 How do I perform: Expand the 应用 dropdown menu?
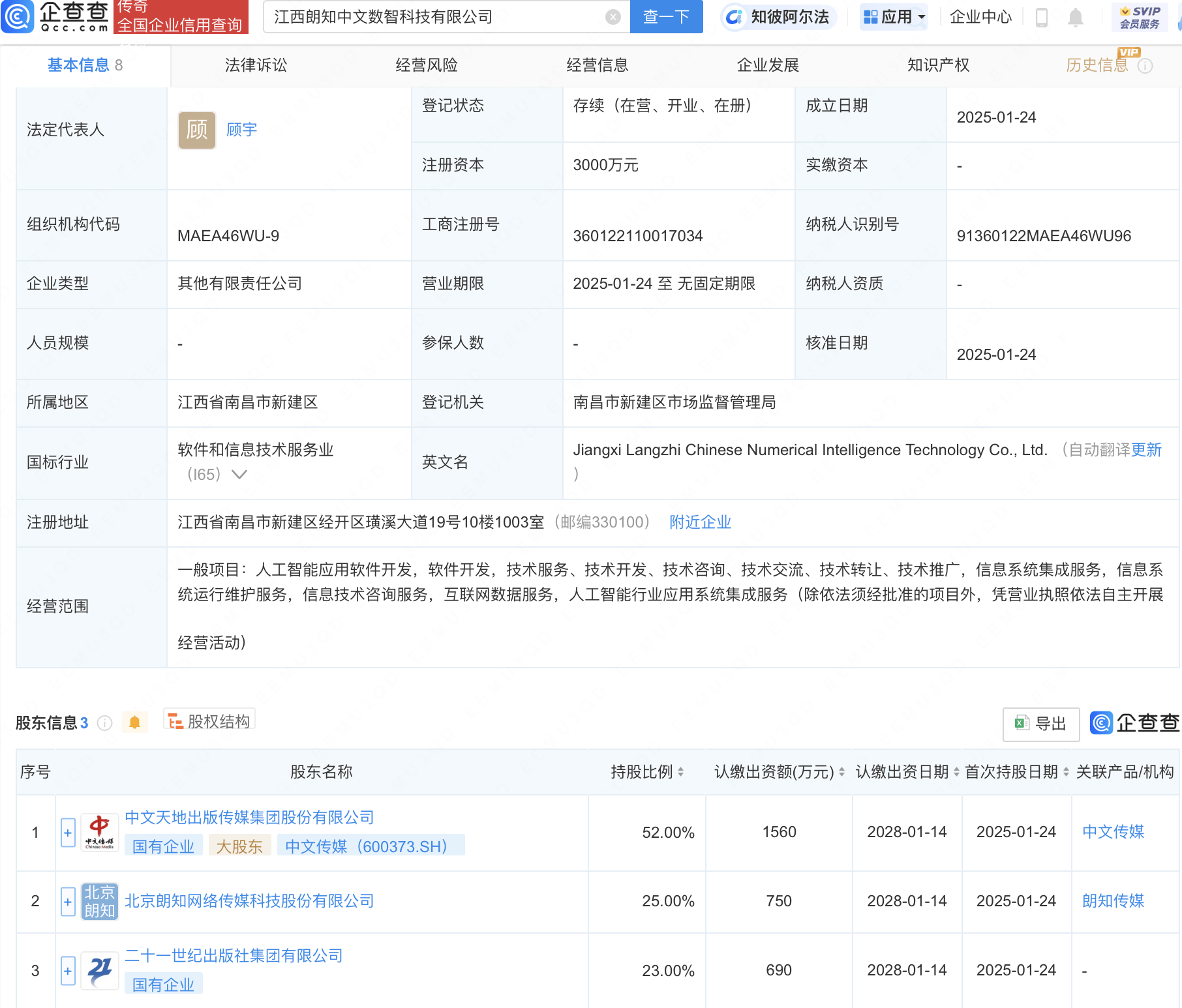(x=894, y=17)
